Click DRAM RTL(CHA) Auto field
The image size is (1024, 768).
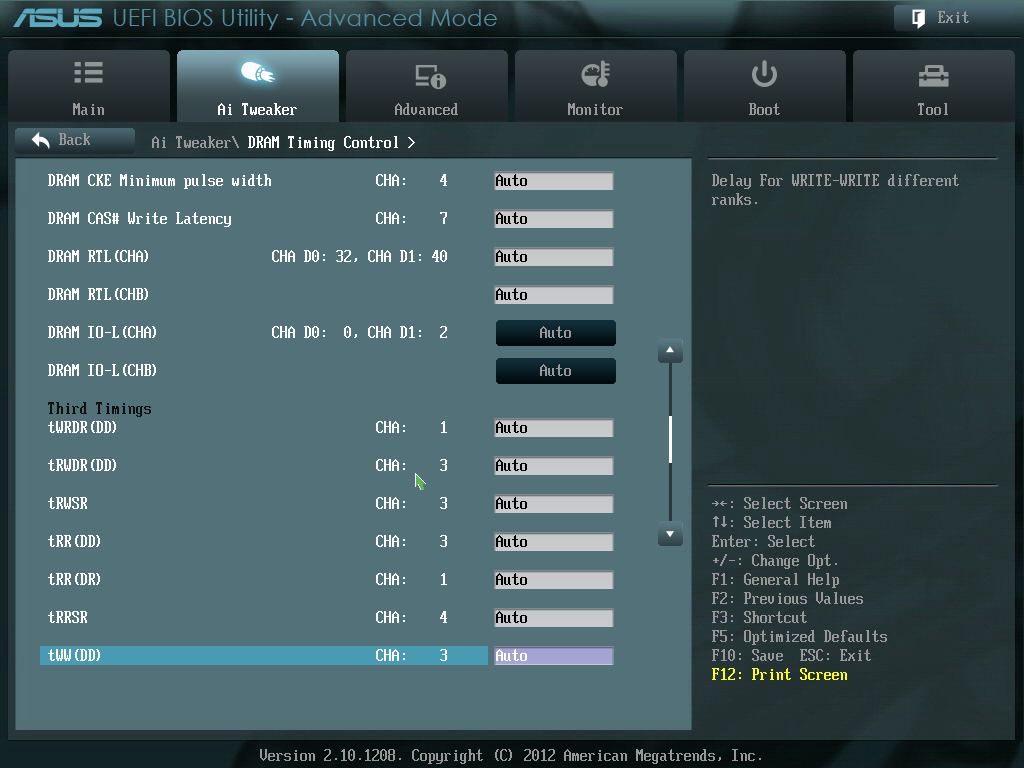(554, 257)
